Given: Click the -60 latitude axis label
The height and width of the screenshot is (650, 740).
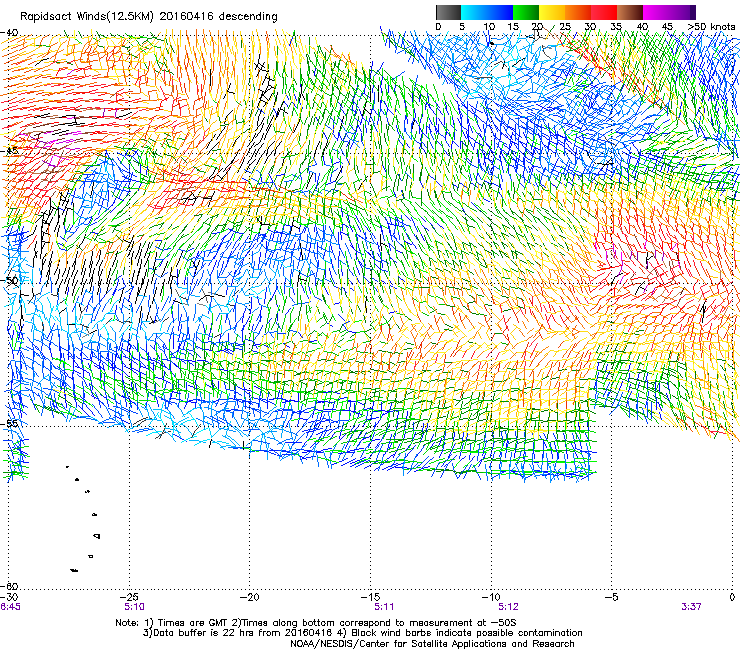Looking at the screenshot, I should pos(9,586).
